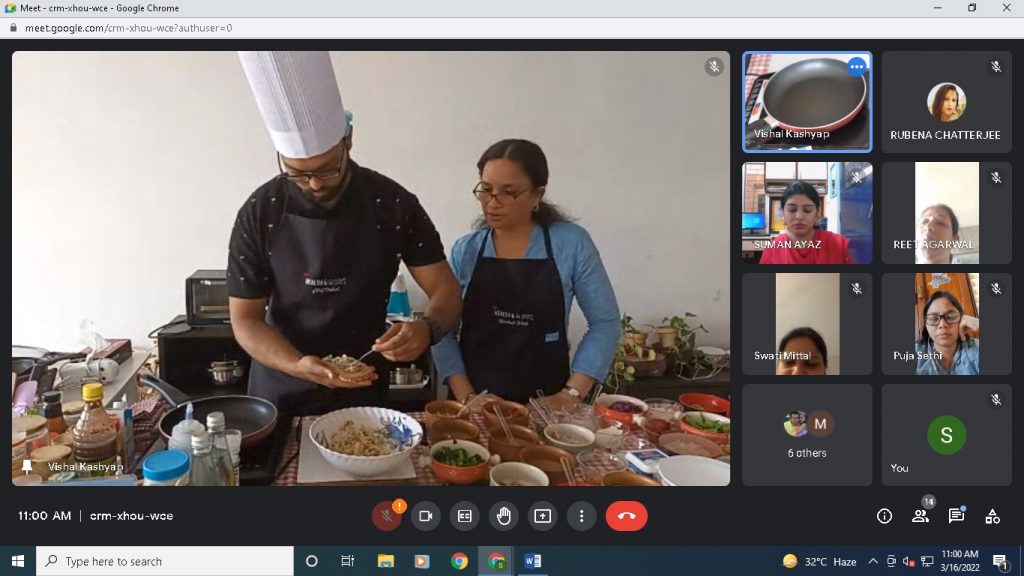The width and height of the screenshot is (1024, 576).
Task: Open File Explorer from the taskbar
Action: click(385, 561)
